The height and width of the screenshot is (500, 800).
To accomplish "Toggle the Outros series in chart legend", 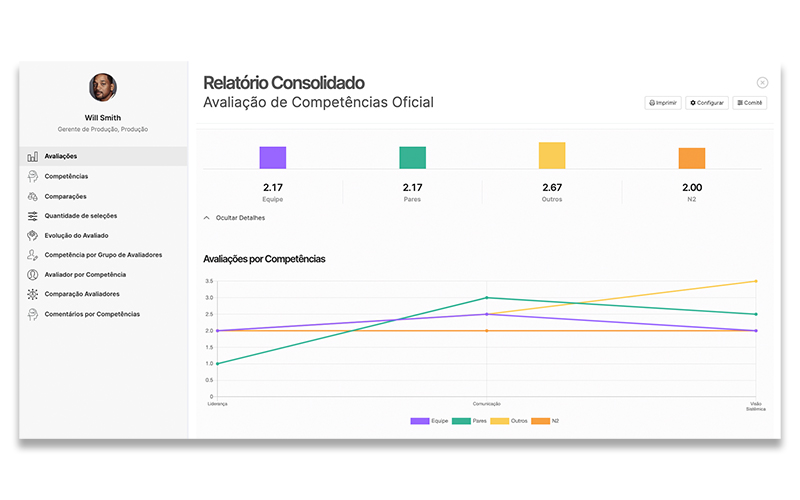I will [510, 421].
